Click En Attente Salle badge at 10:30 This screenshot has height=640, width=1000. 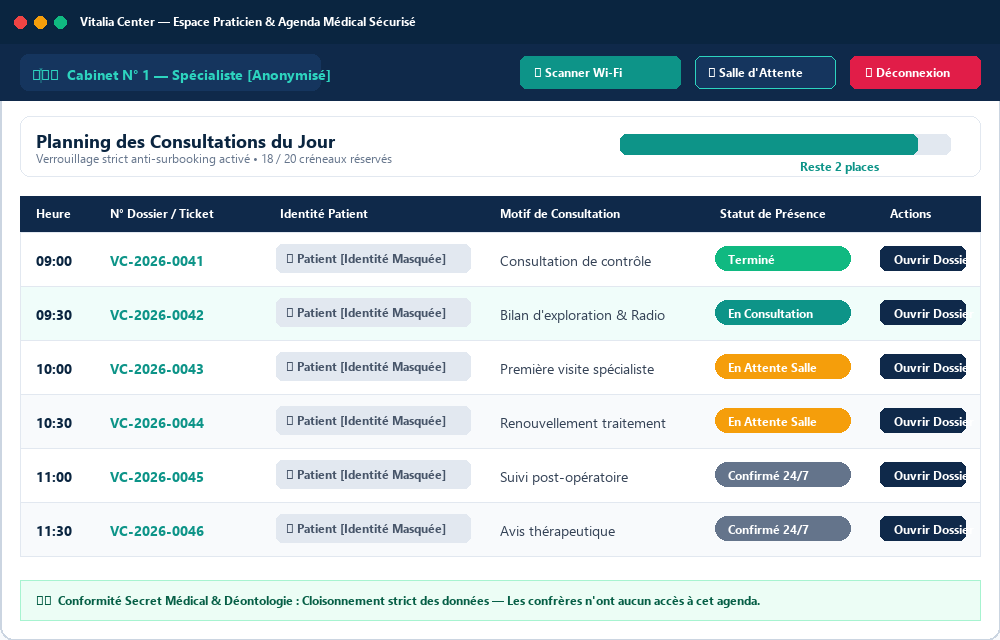pyautogui.click(x=783, y=421)
